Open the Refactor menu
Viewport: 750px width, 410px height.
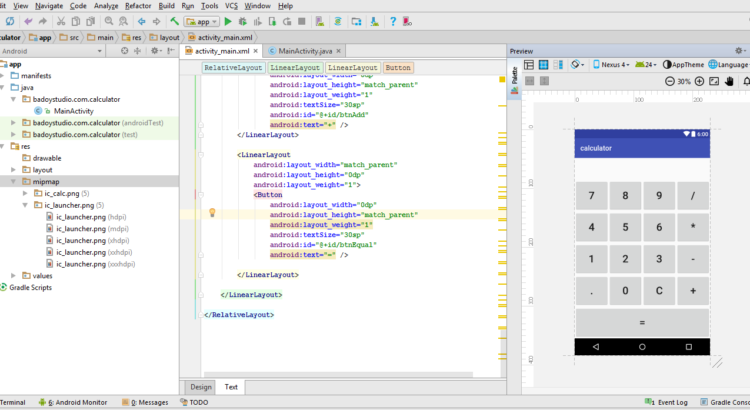pyautogui.click(x=137, y=6)
